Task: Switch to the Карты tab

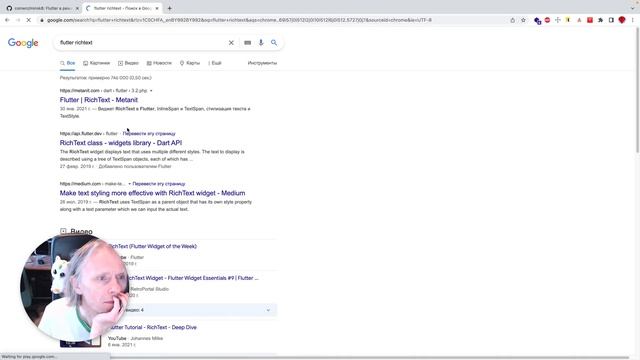Action: click(x=190, y=63)
